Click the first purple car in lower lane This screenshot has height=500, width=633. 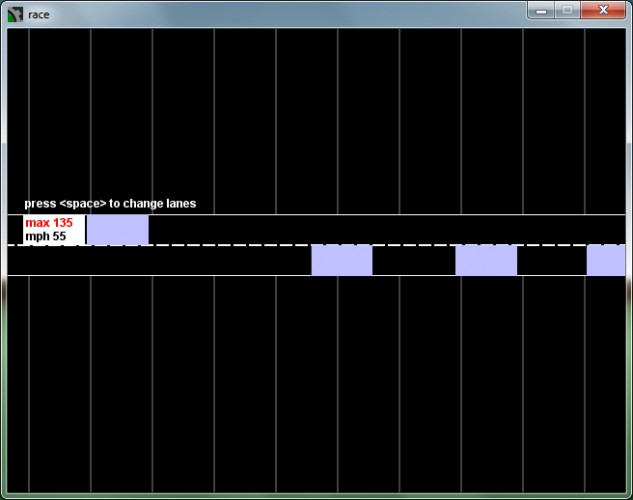pos(342,260)
